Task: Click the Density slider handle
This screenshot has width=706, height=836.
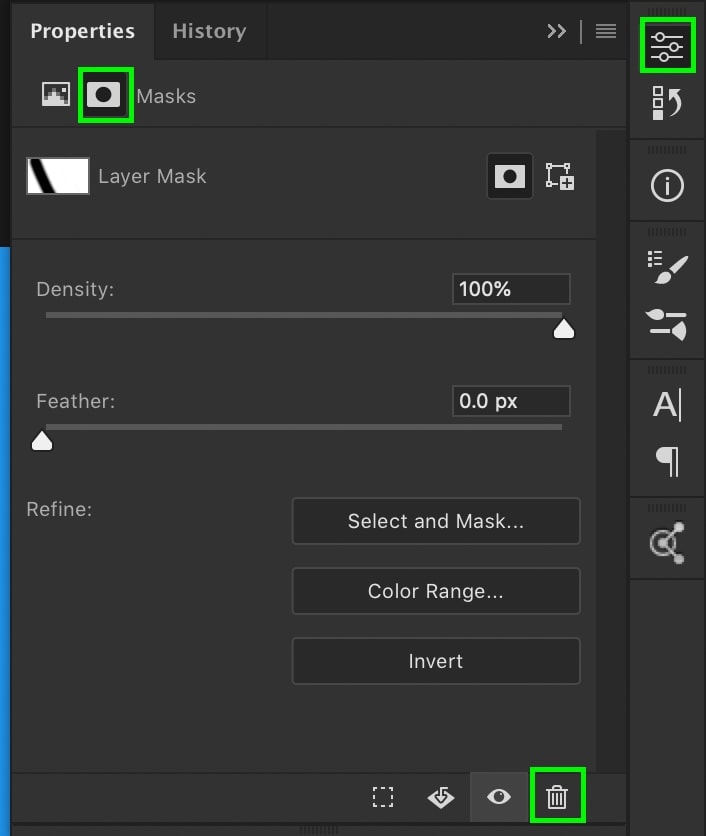Action: tap(564, 330)
